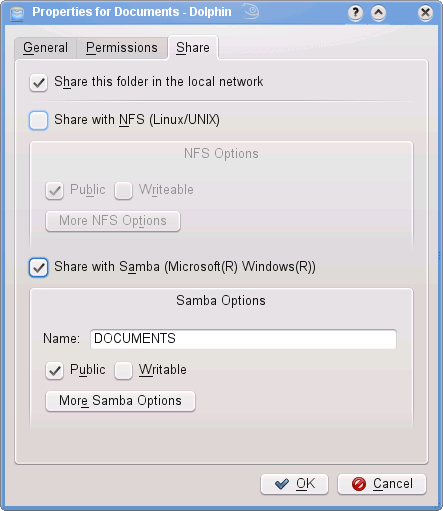Disable Share with Samba checkbox

[38, 267]
